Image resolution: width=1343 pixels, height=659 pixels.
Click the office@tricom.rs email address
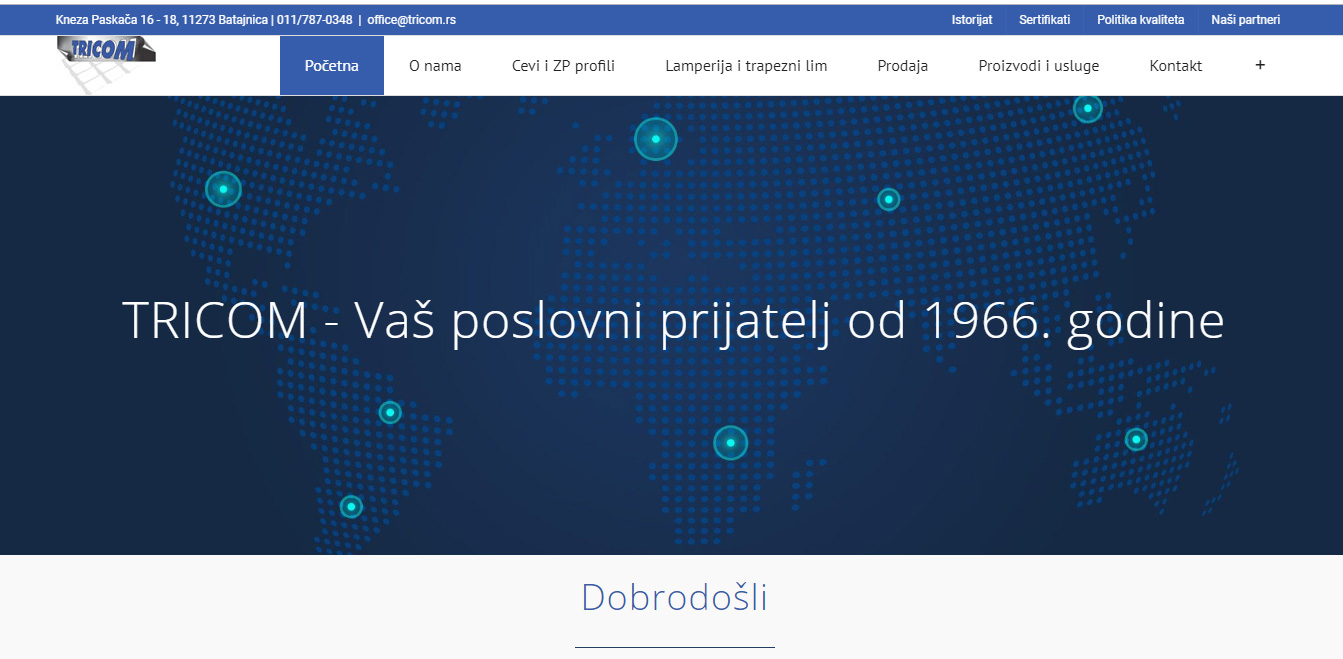pyautogui.click(x=412, y=19)
